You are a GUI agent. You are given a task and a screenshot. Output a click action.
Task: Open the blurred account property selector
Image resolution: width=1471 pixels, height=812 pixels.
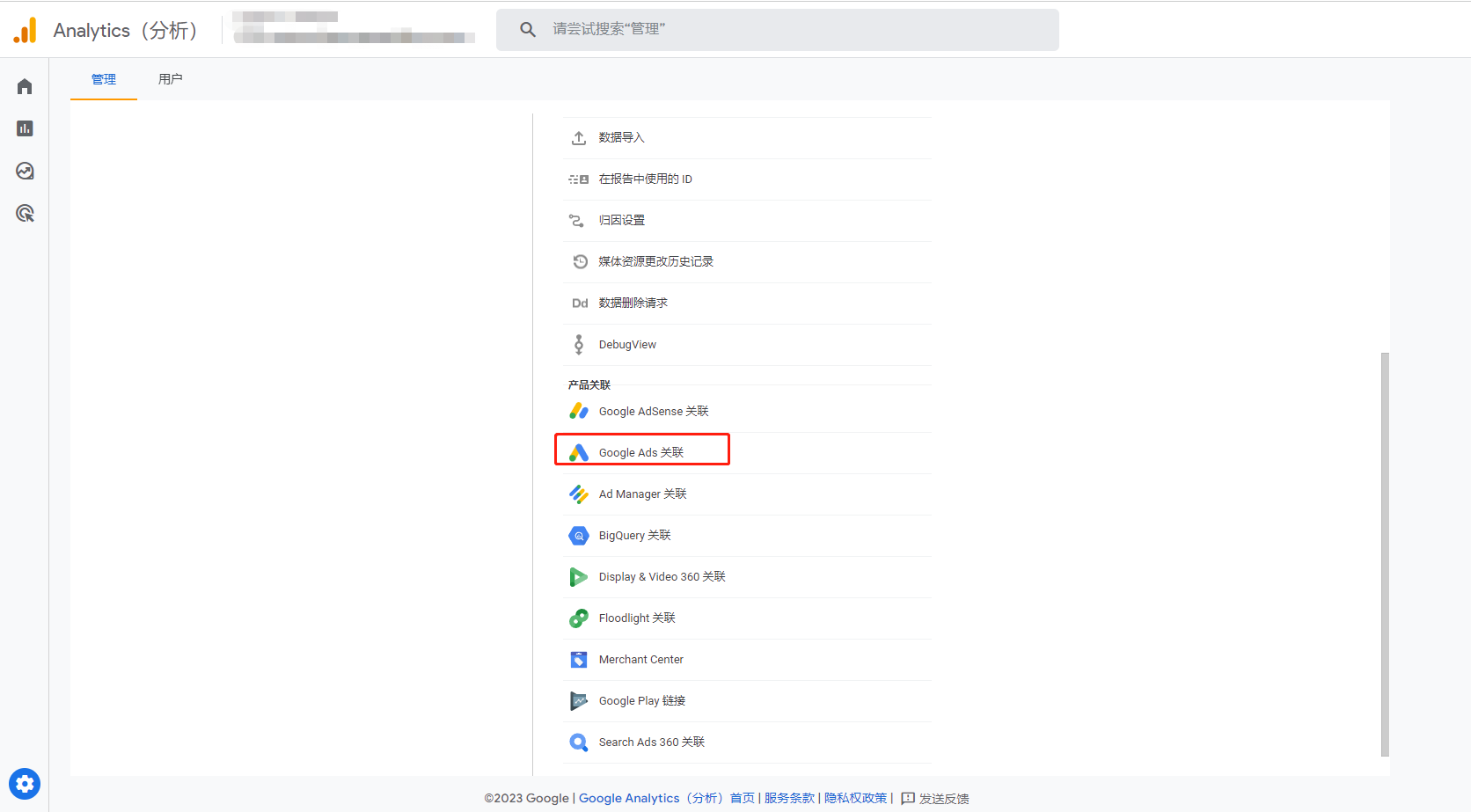point(354,27)
